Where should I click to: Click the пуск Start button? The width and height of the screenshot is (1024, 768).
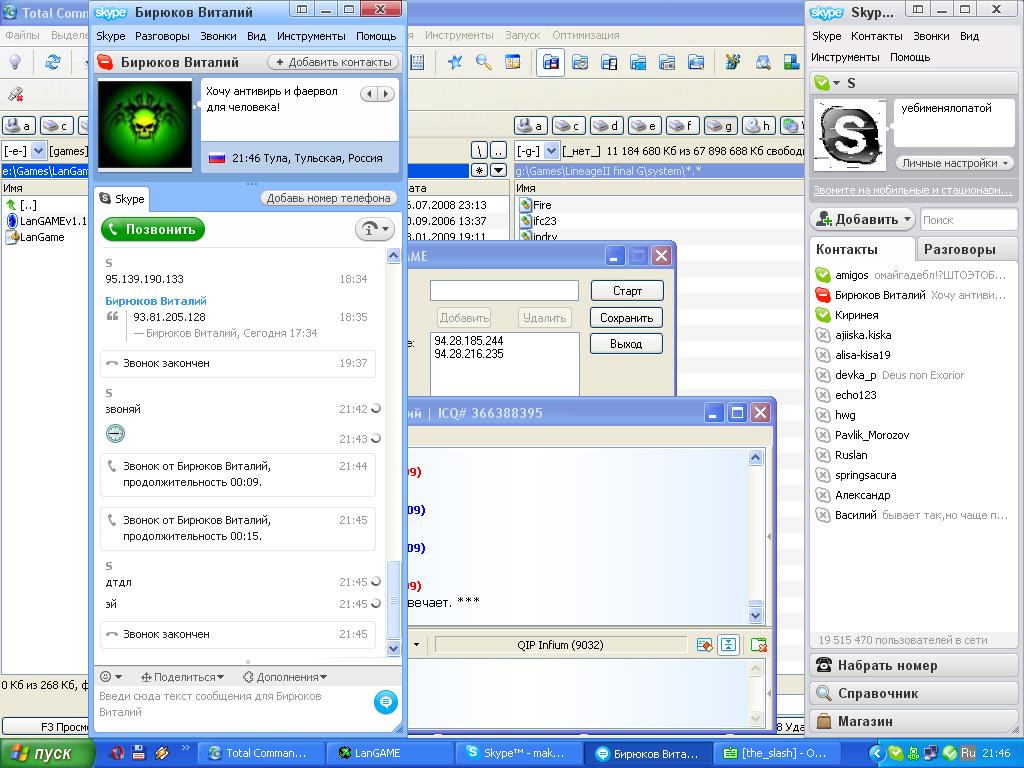(x=46, y=754)
